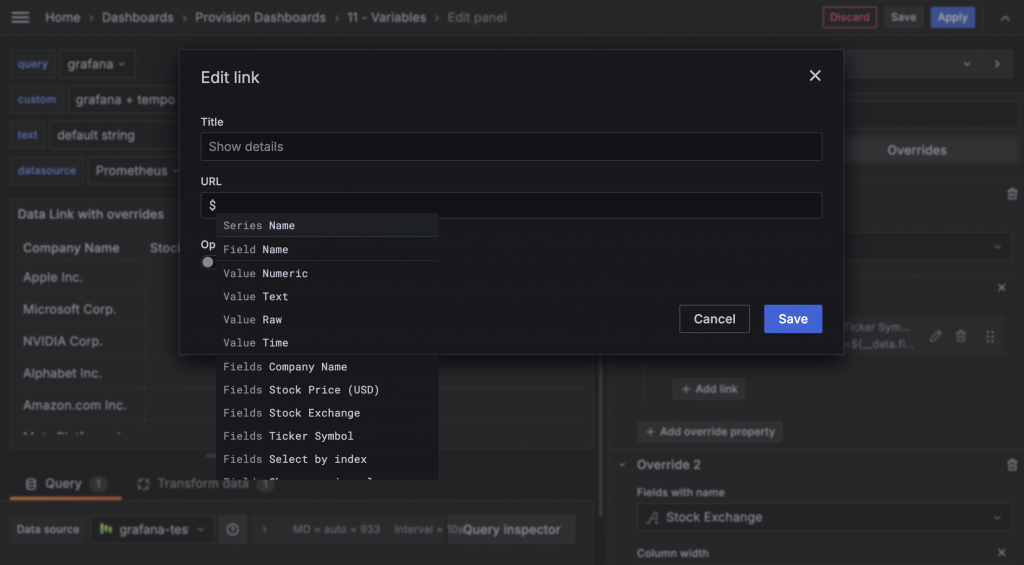Pick Fields Stock Price (USD) suggestion

(327, 390)
